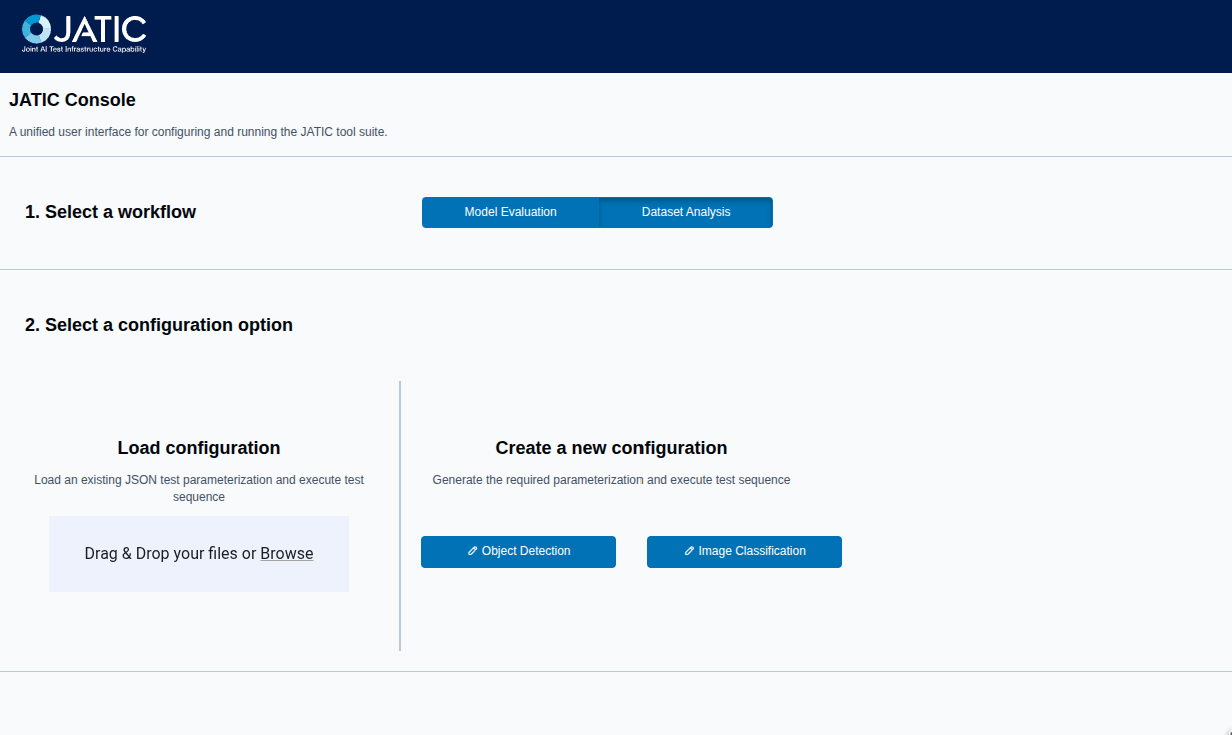The height and width of the screenshot is (735, 1232).
Task: Create a new Object Detection configuration
Action: [x=518, y=551]
